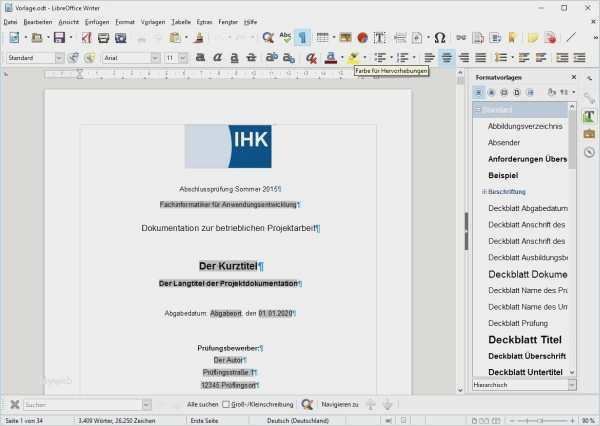Open Ansicht menu
The image size is (600, 426).
pyautogui.click(x=68, y=22)
